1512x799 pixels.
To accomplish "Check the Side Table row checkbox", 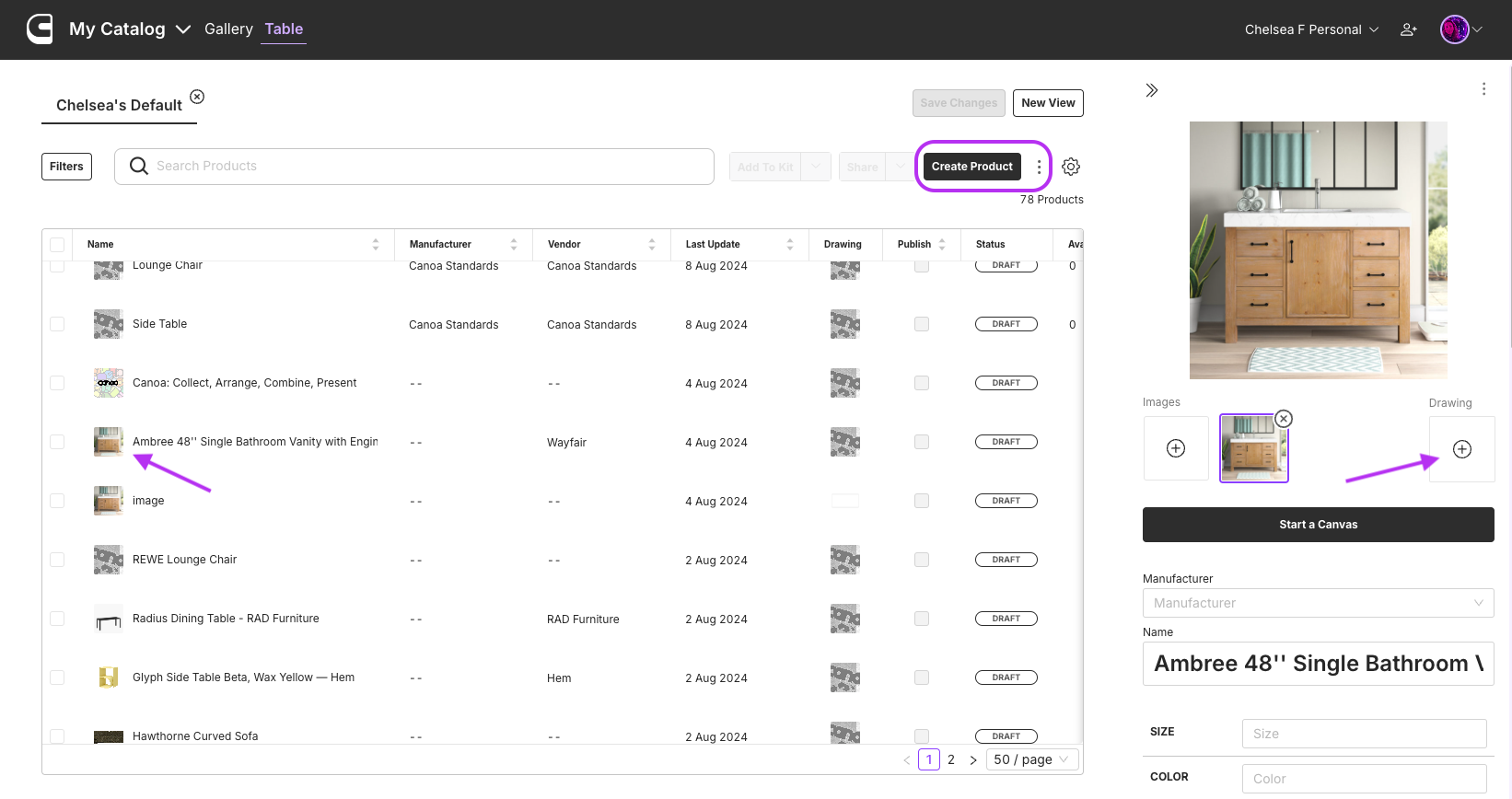I will (x=57, y=324).
